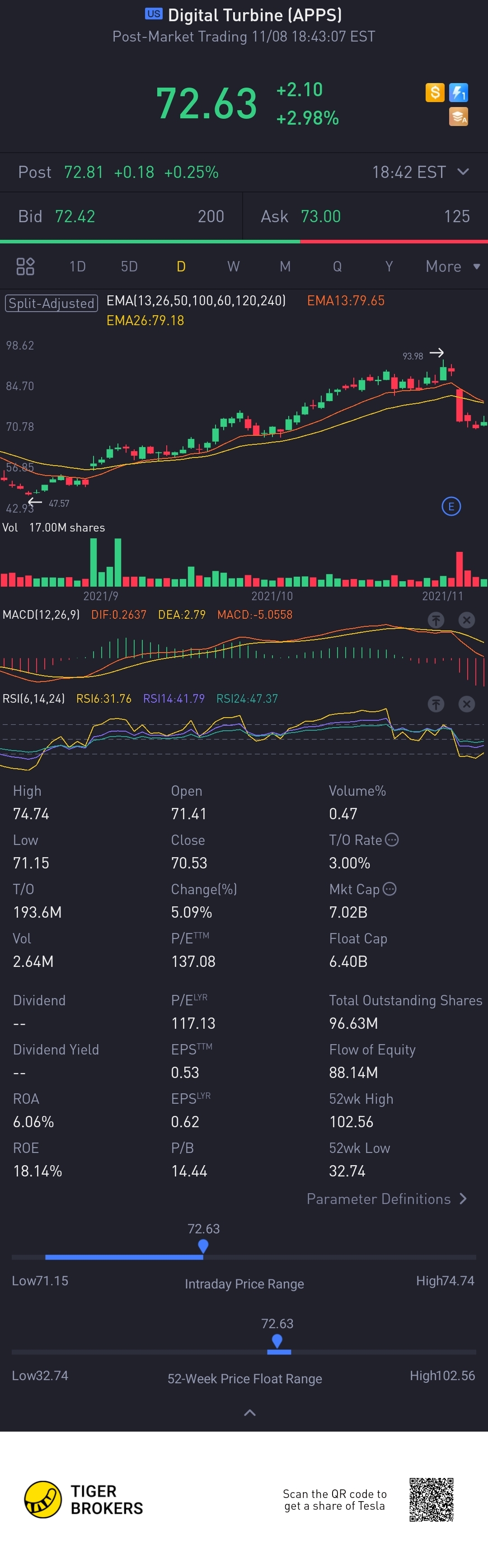Image resolution: width=488 pixels, height=1568 pixels.
Task: Tap the RSI6:31.76 readout
Action: click(103, 698)
